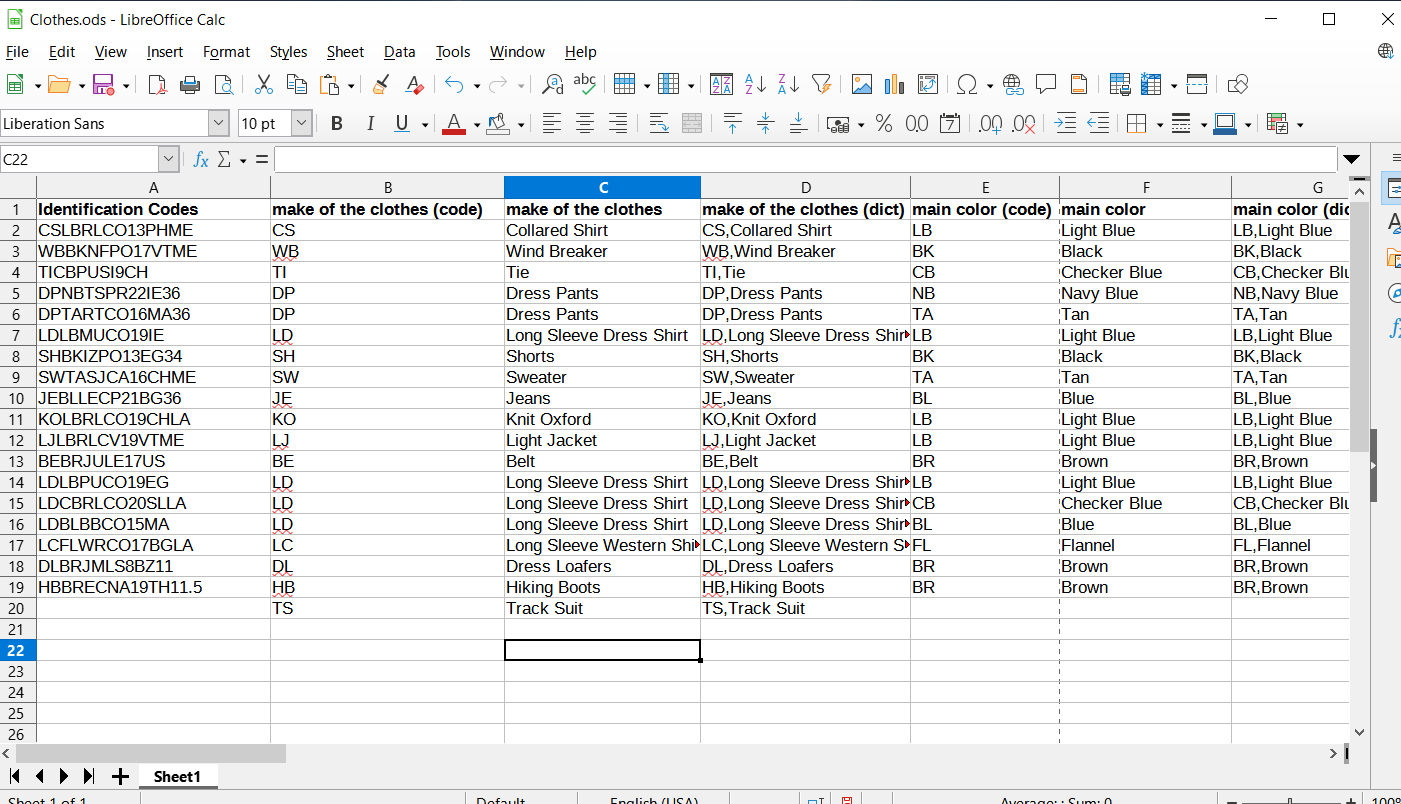The height and width of the screenshot is (804, 1401).
Task: Open the Format menu
Action: (226, 52)
